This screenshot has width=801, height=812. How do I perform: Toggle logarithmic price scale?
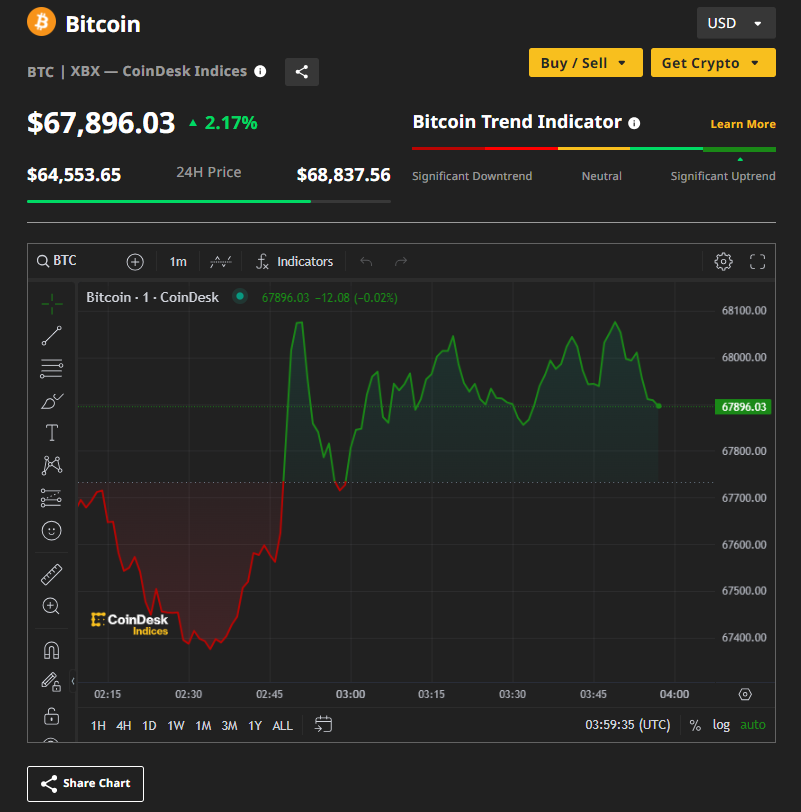(721, 725)
